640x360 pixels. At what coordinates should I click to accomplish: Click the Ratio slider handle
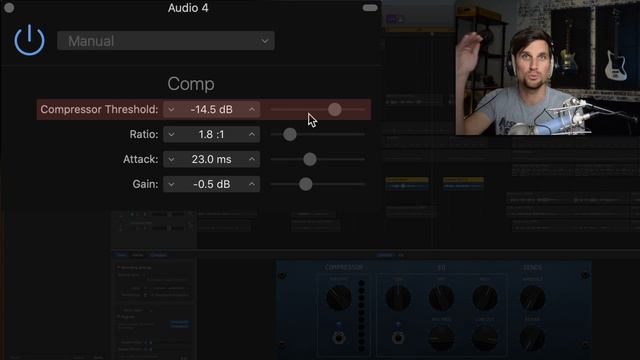tap(290, 134)
